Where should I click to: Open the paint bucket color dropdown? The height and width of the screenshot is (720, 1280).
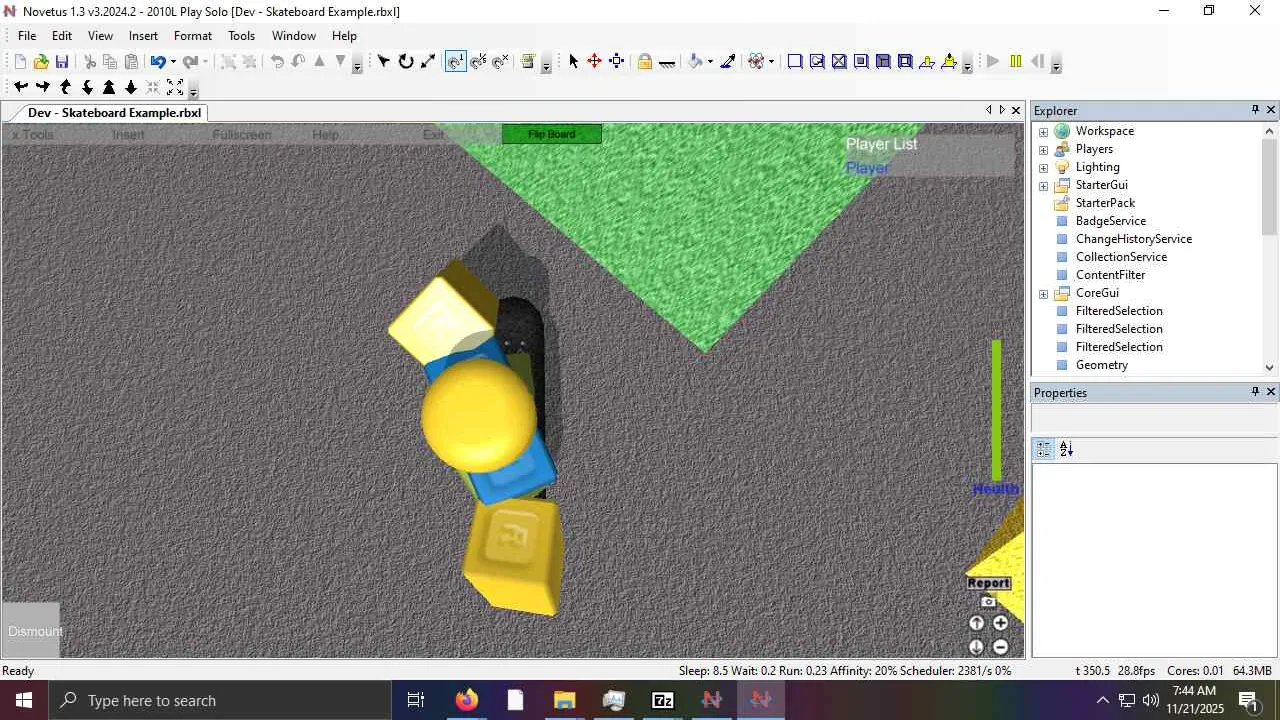710,62
